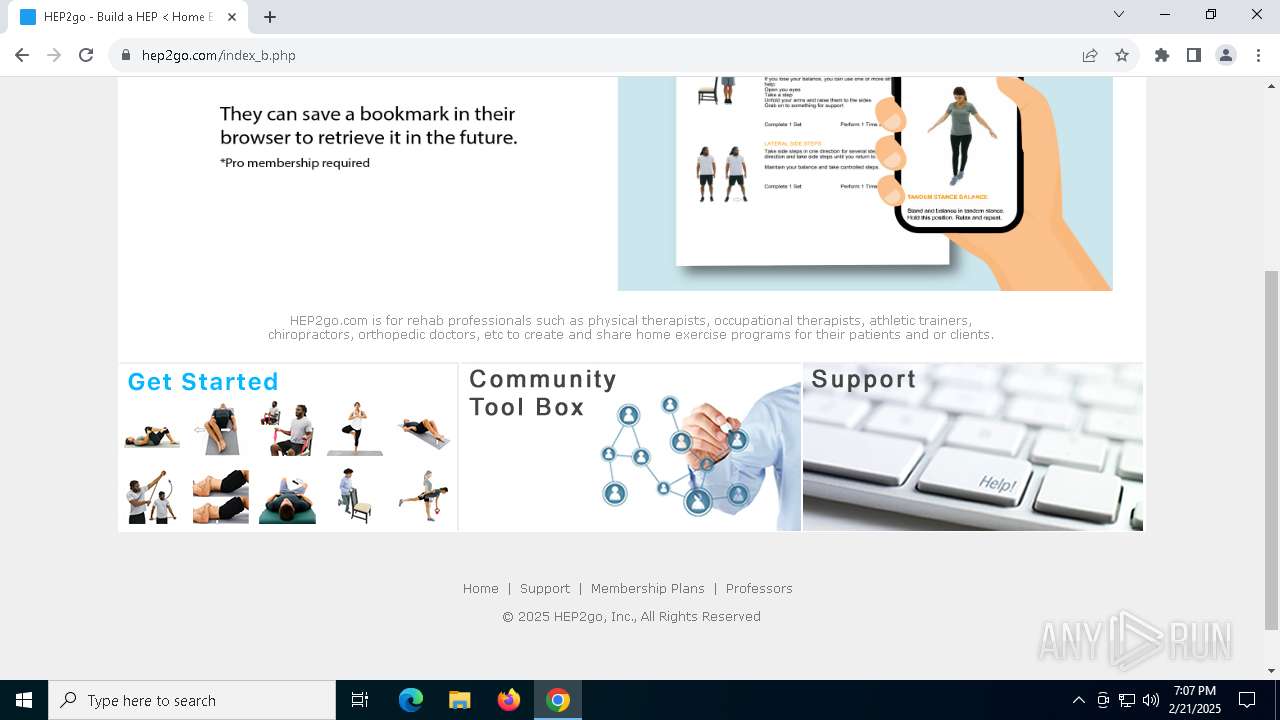The height and width of the screenshot is (720, 1280).
Task: Open the taskbar clock and date
Action: (1194, 700)
